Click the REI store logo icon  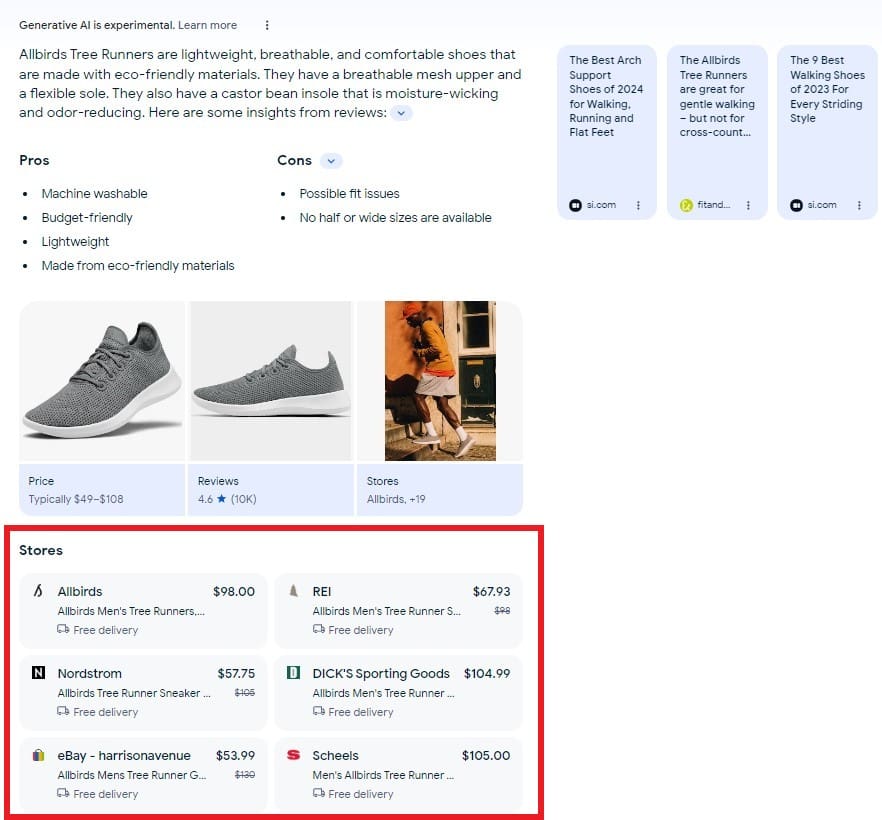click(x=293, y=591)
